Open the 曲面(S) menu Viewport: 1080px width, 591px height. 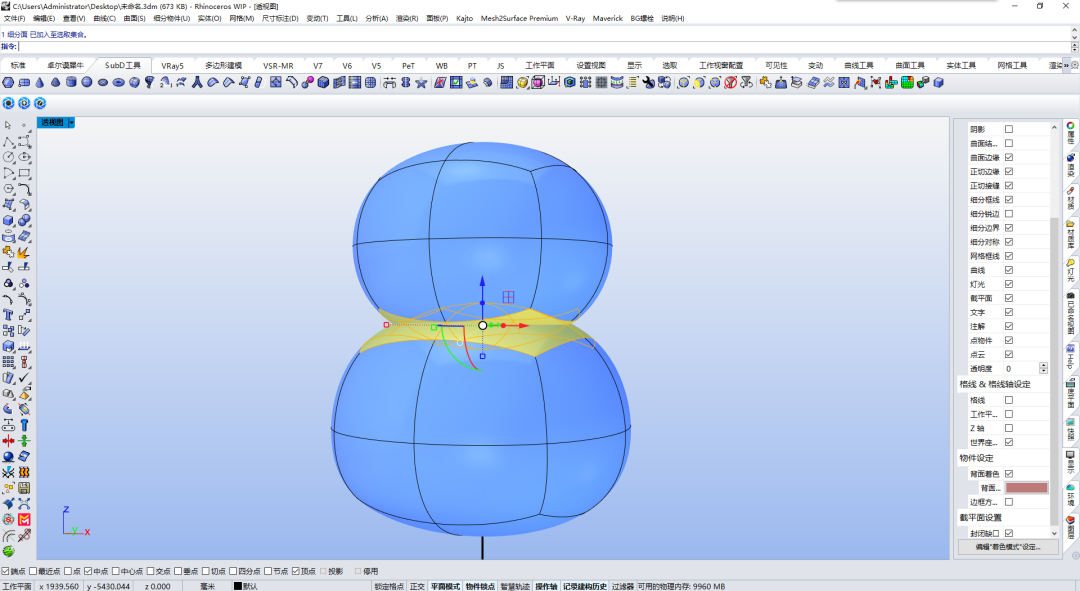pos(134,19)
